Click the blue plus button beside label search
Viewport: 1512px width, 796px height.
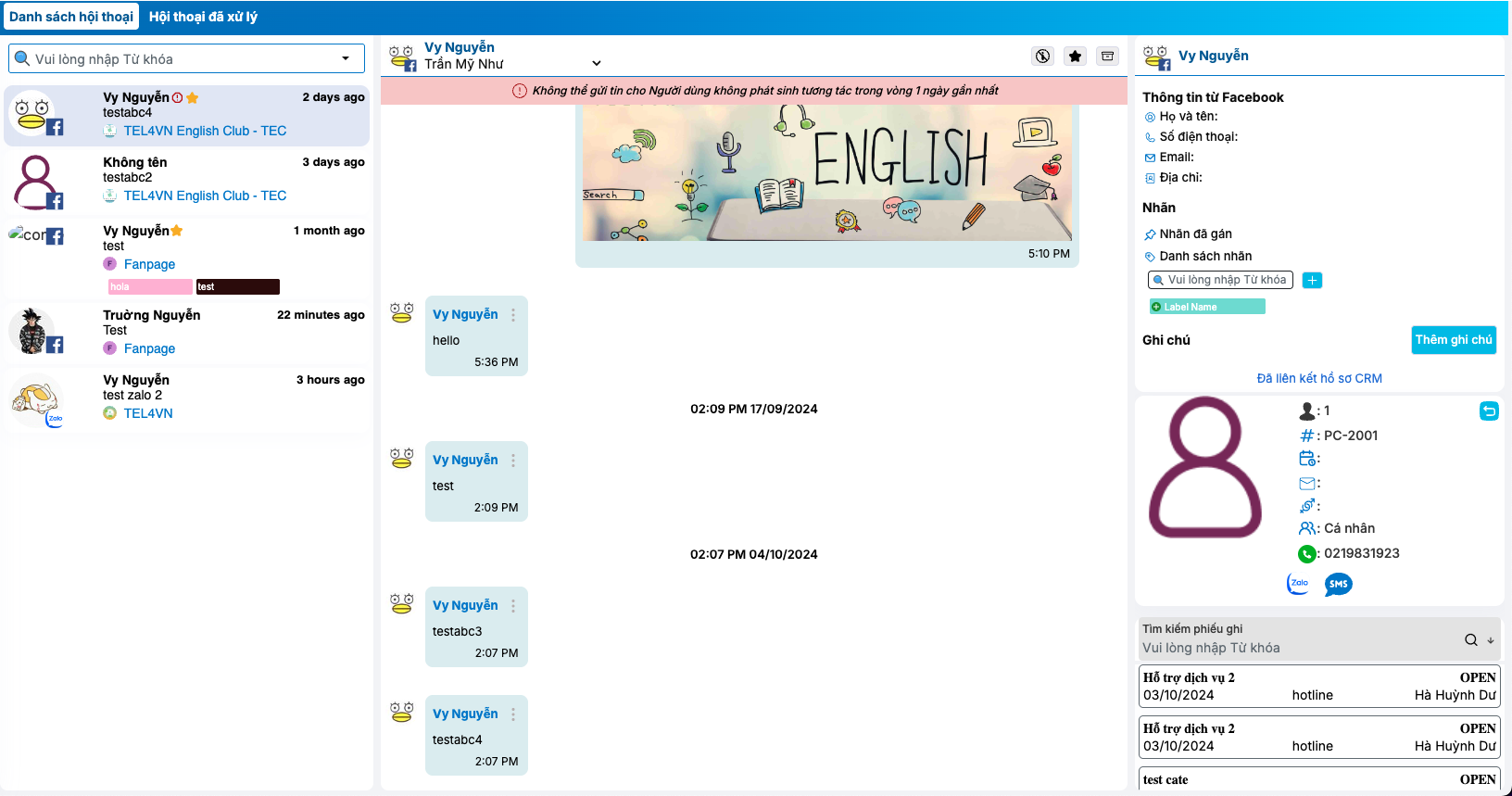coord(1312,280)
